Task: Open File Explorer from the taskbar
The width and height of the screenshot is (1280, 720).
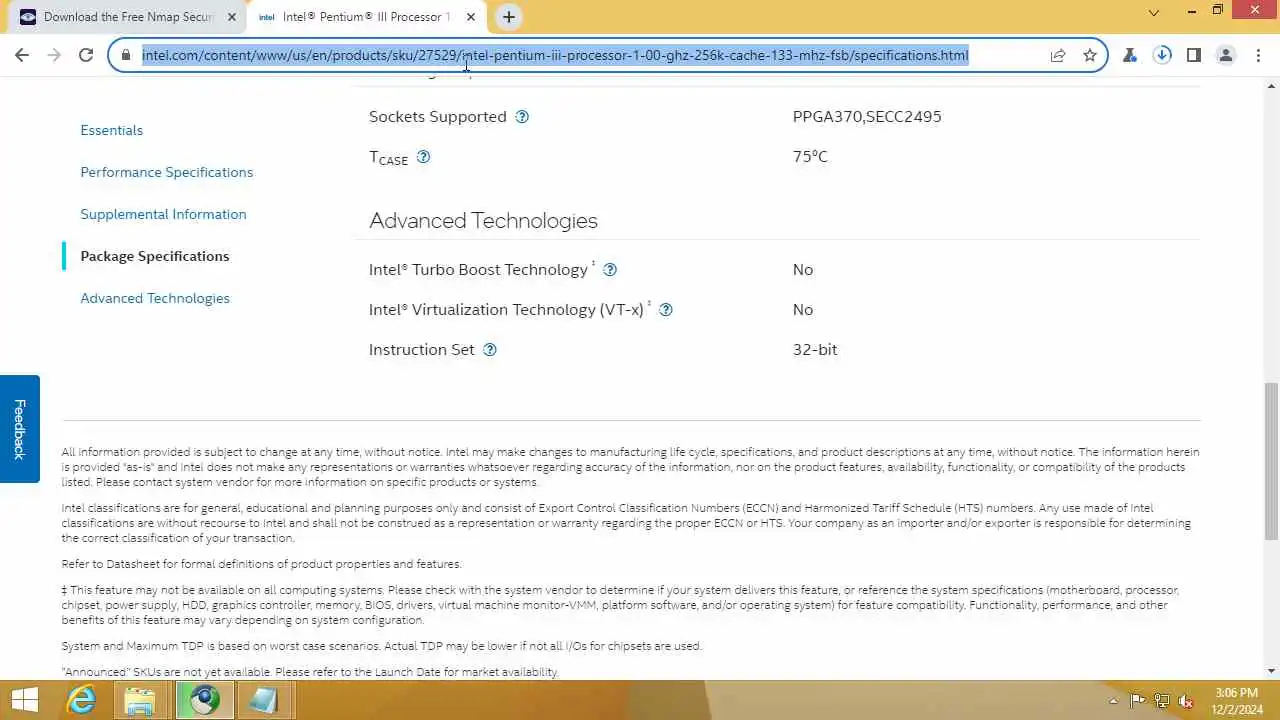Action: 140,700
